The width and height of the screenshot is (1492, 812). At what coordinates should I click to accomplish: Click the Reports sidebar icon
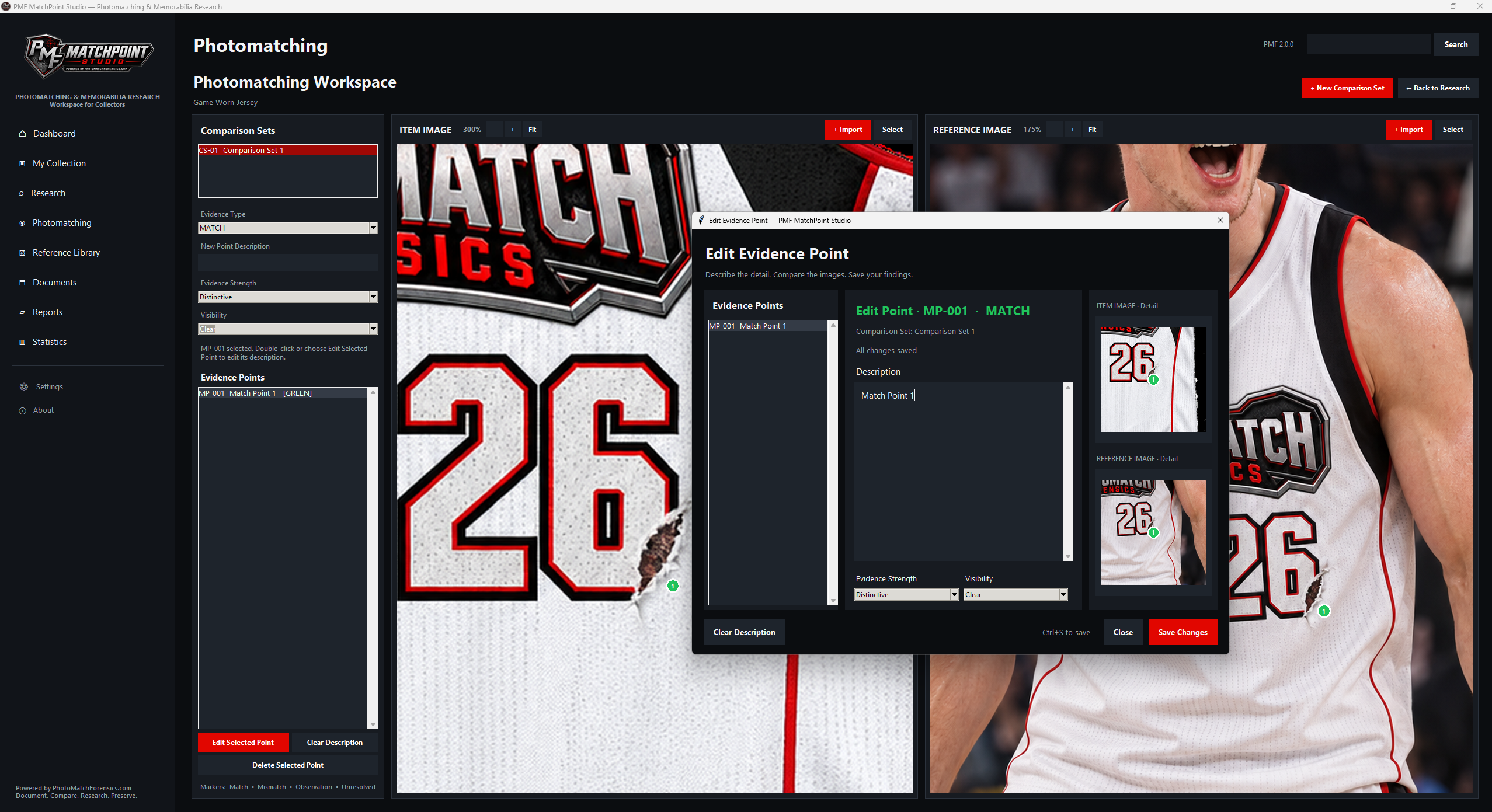click(22, 312)
